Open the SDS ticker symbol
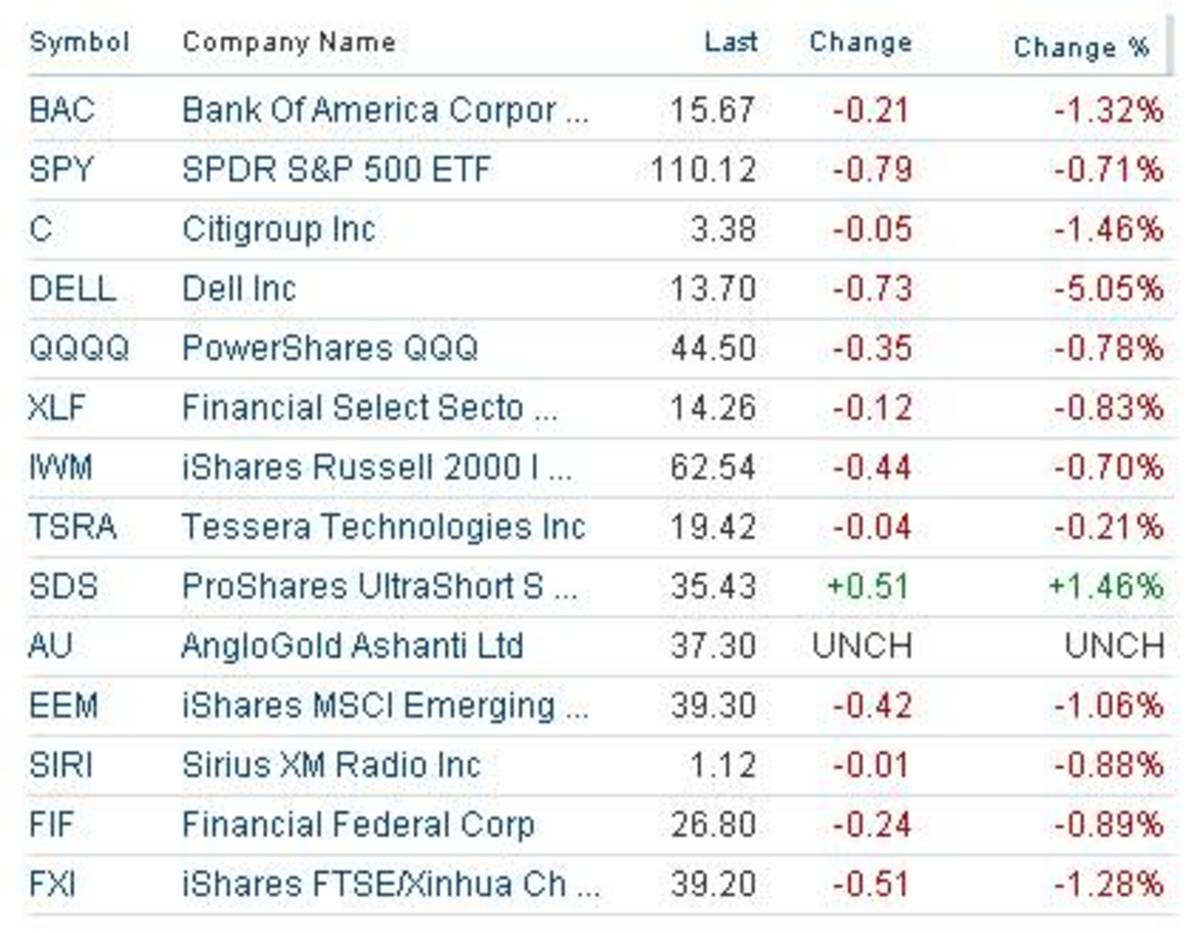Screen dimensions: 1200x933 pos(63,586)
